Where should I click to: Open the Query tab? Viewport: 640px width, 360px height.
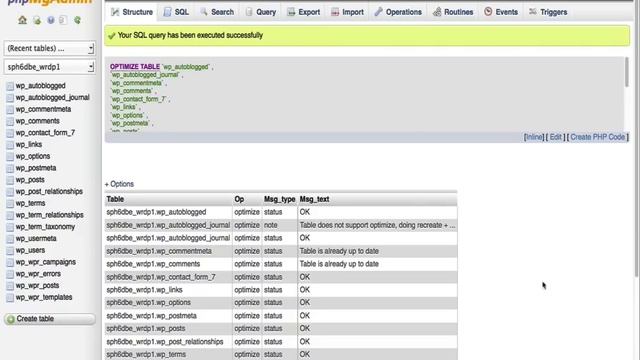click(x=261, y=12)
